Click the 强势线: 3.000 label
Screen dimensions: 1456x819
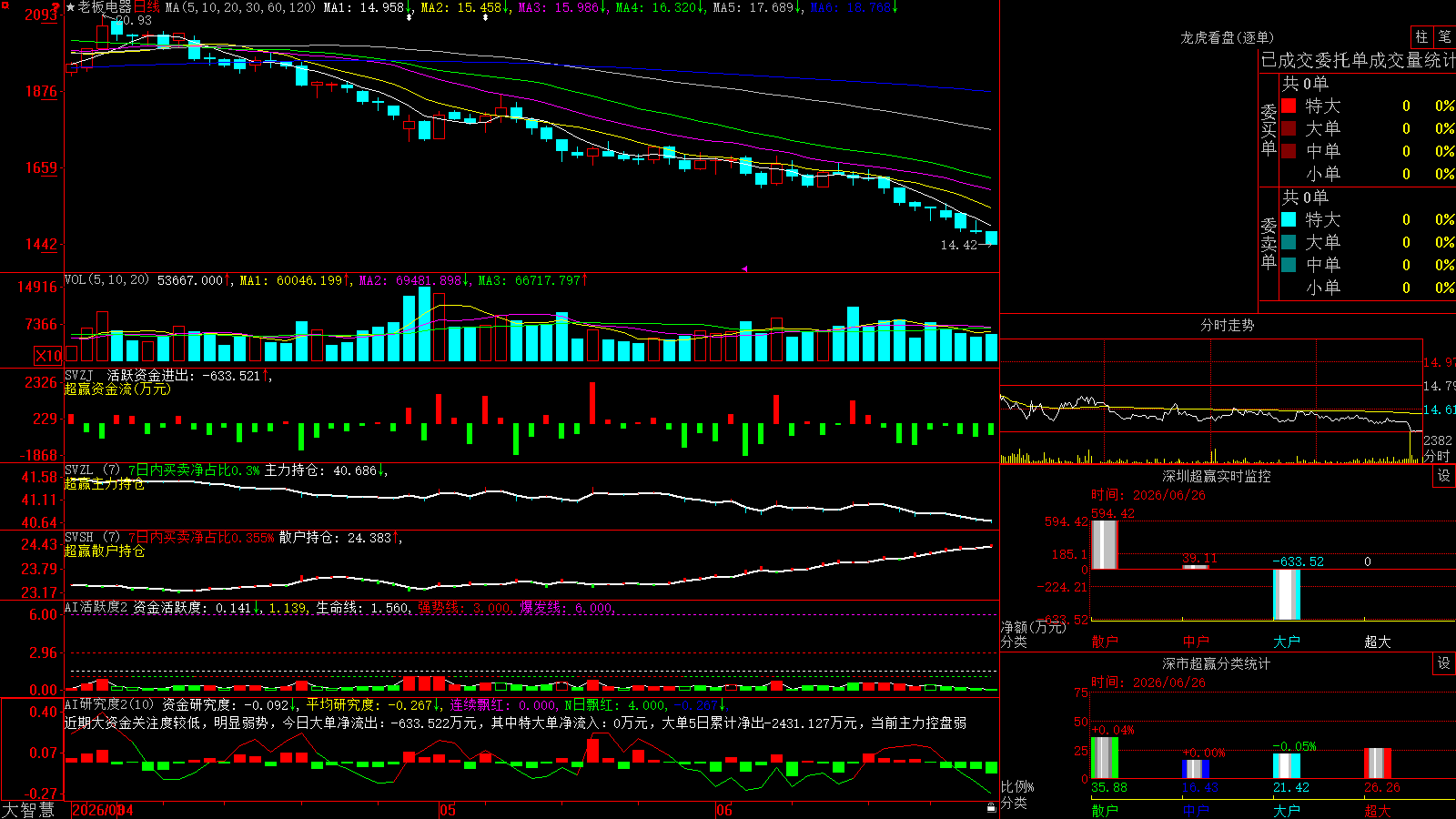pyautogui.click(x=464, y=608)
